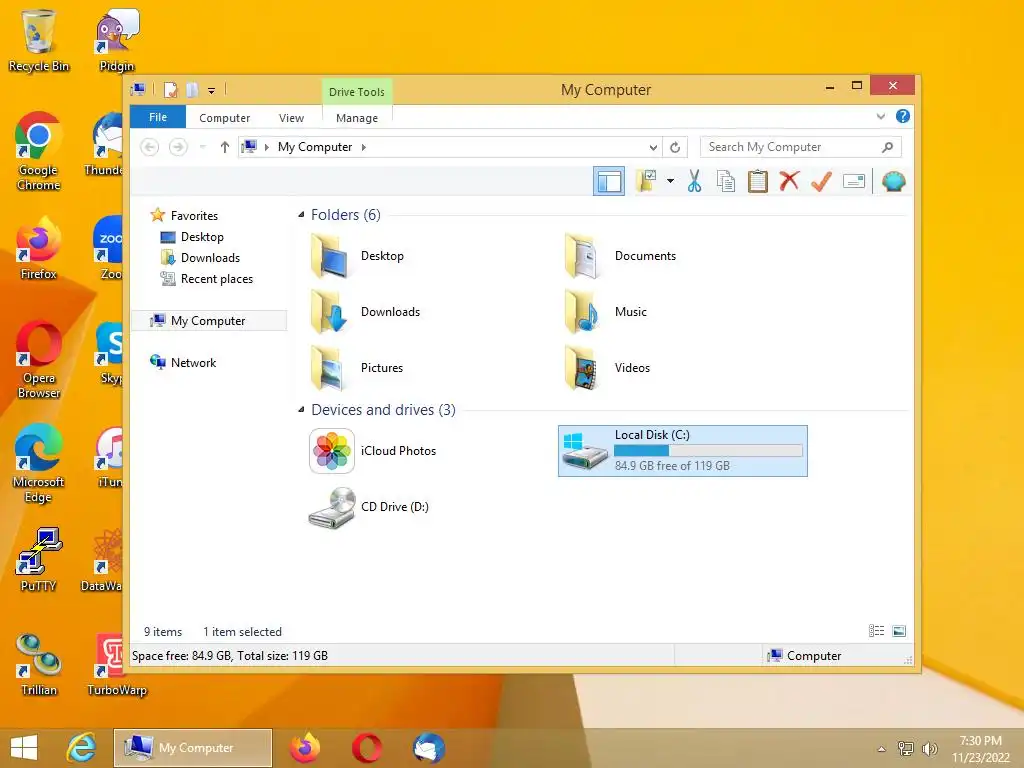Viewport: 1024px width, 768px height.
Task: Collapse the Devices and drives (3) group
Action: tap(301, 409)
